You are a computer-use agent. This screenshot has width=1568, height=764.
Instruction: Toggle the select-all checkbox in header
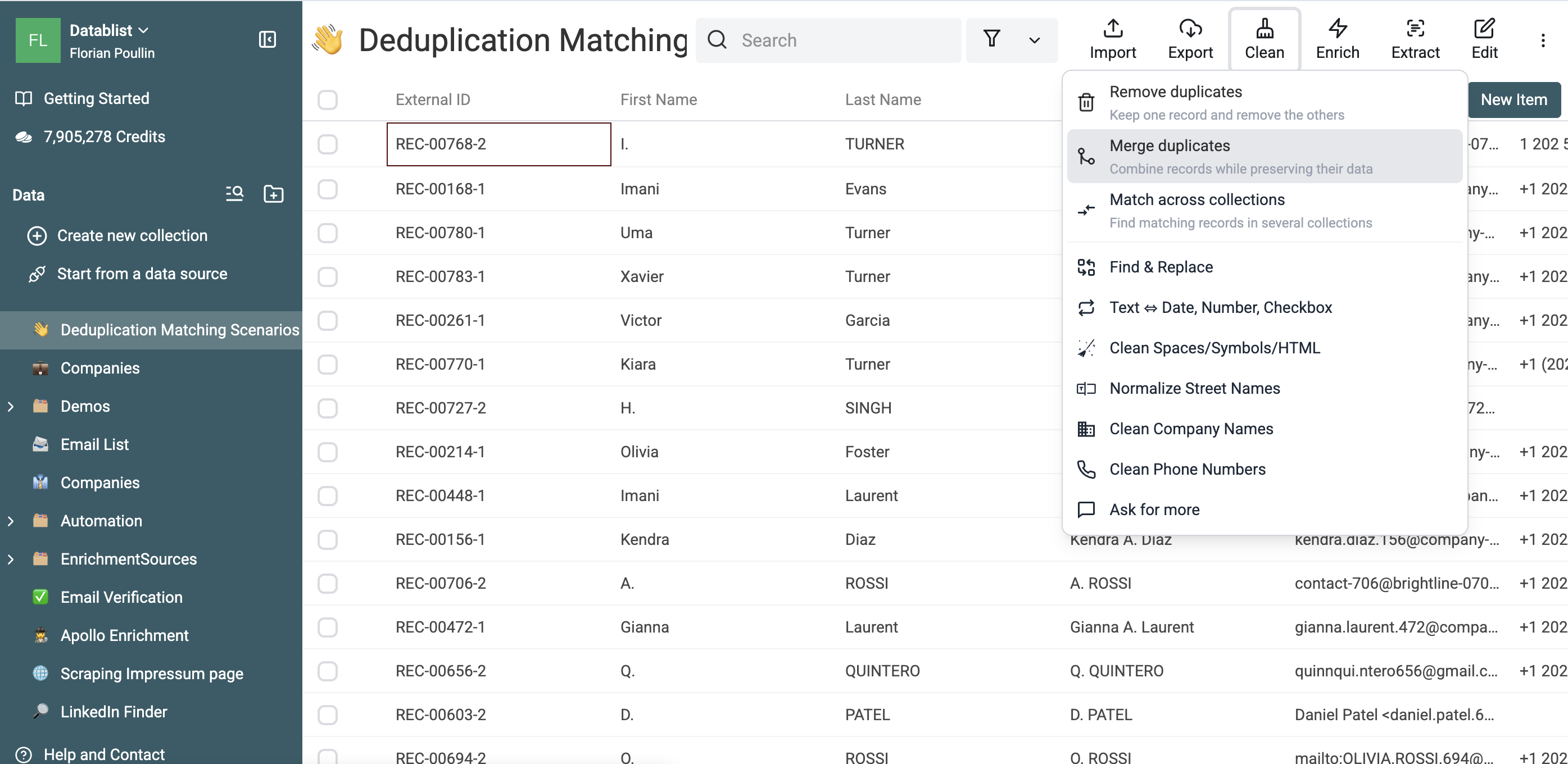(328, 100)
